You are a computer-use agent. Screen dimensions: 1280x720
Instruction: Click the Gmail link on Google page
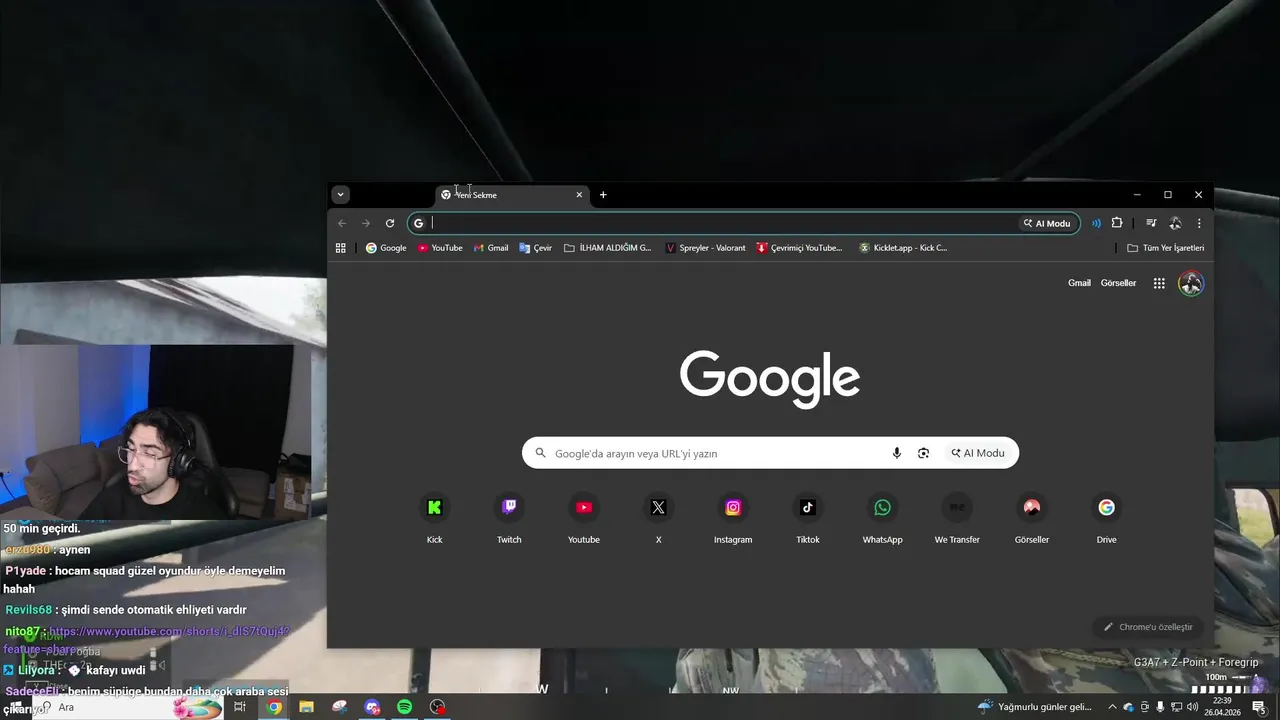coord(1079,283)
